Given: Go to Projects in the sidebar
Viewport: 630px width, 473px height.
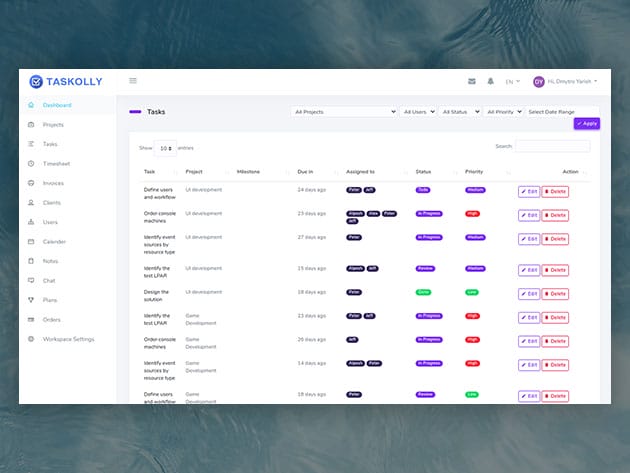Looking at the screenshot, I should point(53,124).
